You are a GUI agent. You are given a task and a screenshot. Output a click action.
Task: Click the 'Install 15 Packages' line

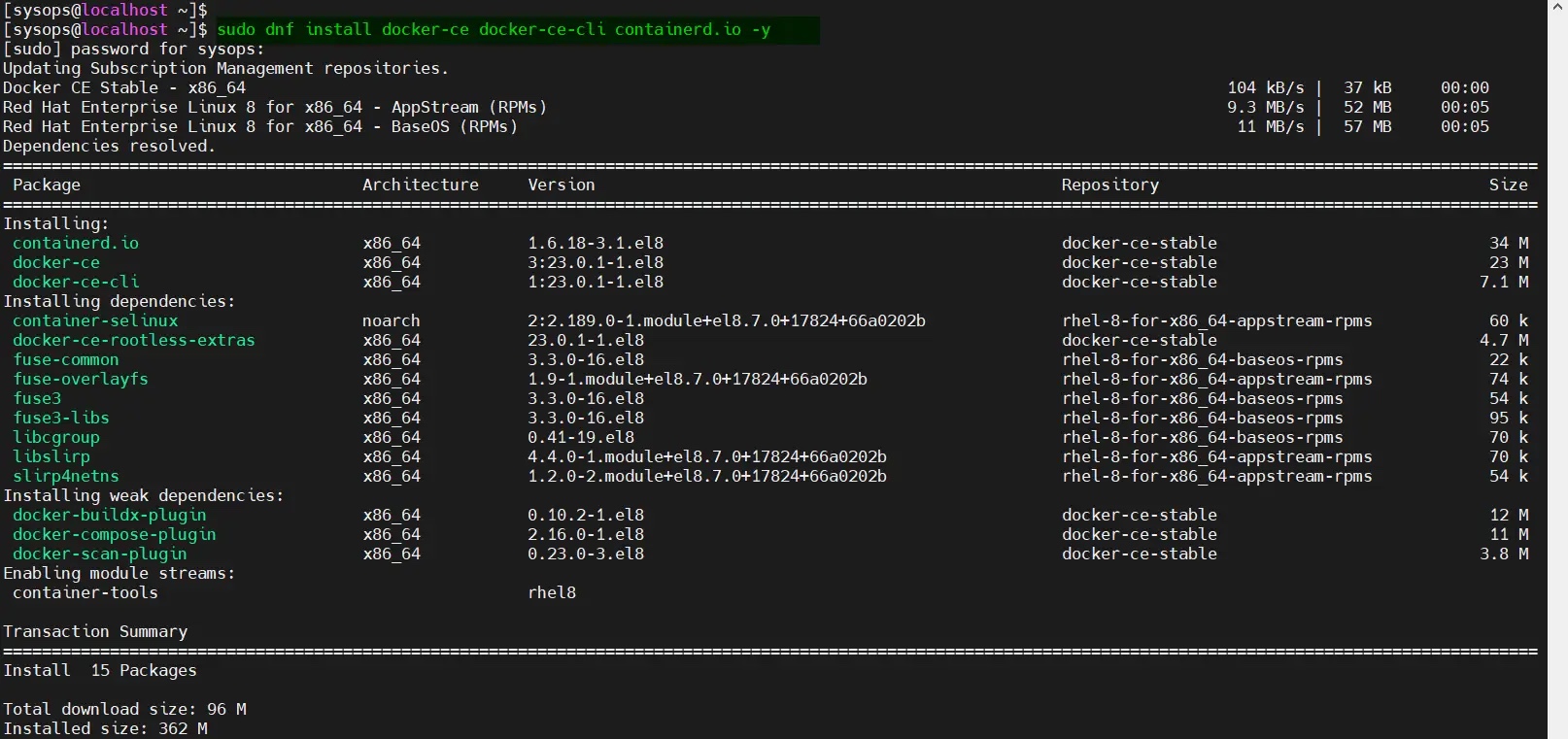[x=100, y=670]
